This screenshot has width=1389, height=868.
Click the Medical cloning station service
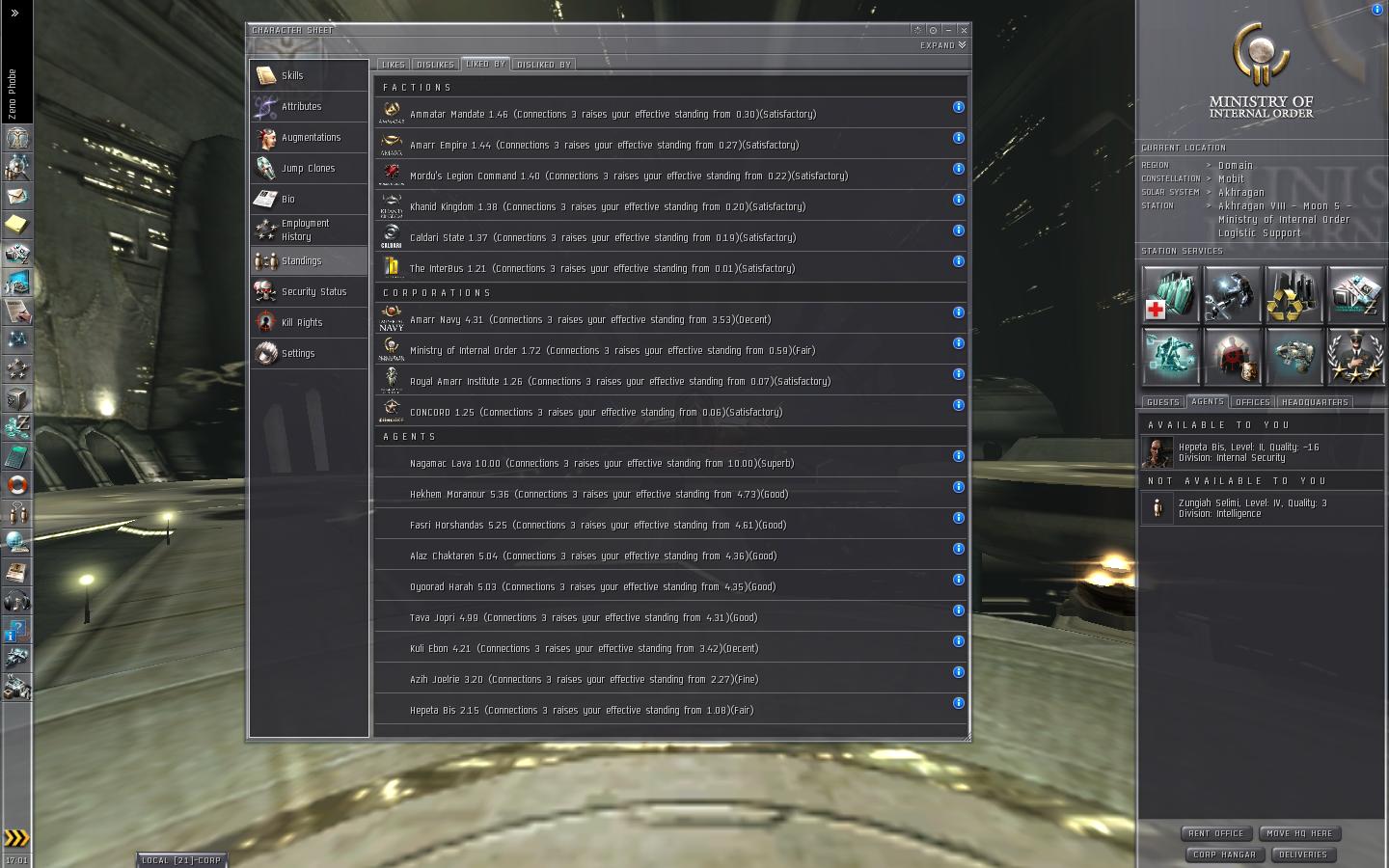pos(1171,294)
